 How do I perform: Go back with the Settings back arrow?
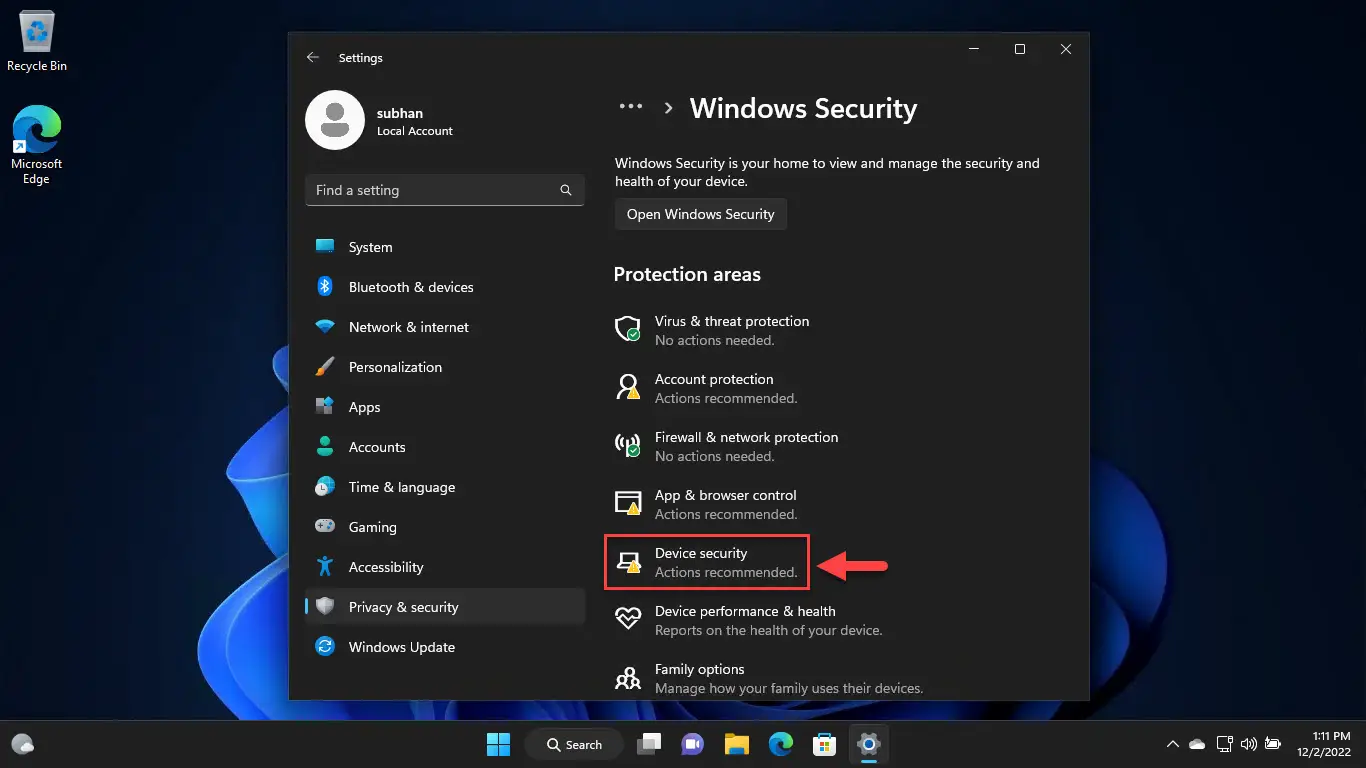tap(313, 58)
